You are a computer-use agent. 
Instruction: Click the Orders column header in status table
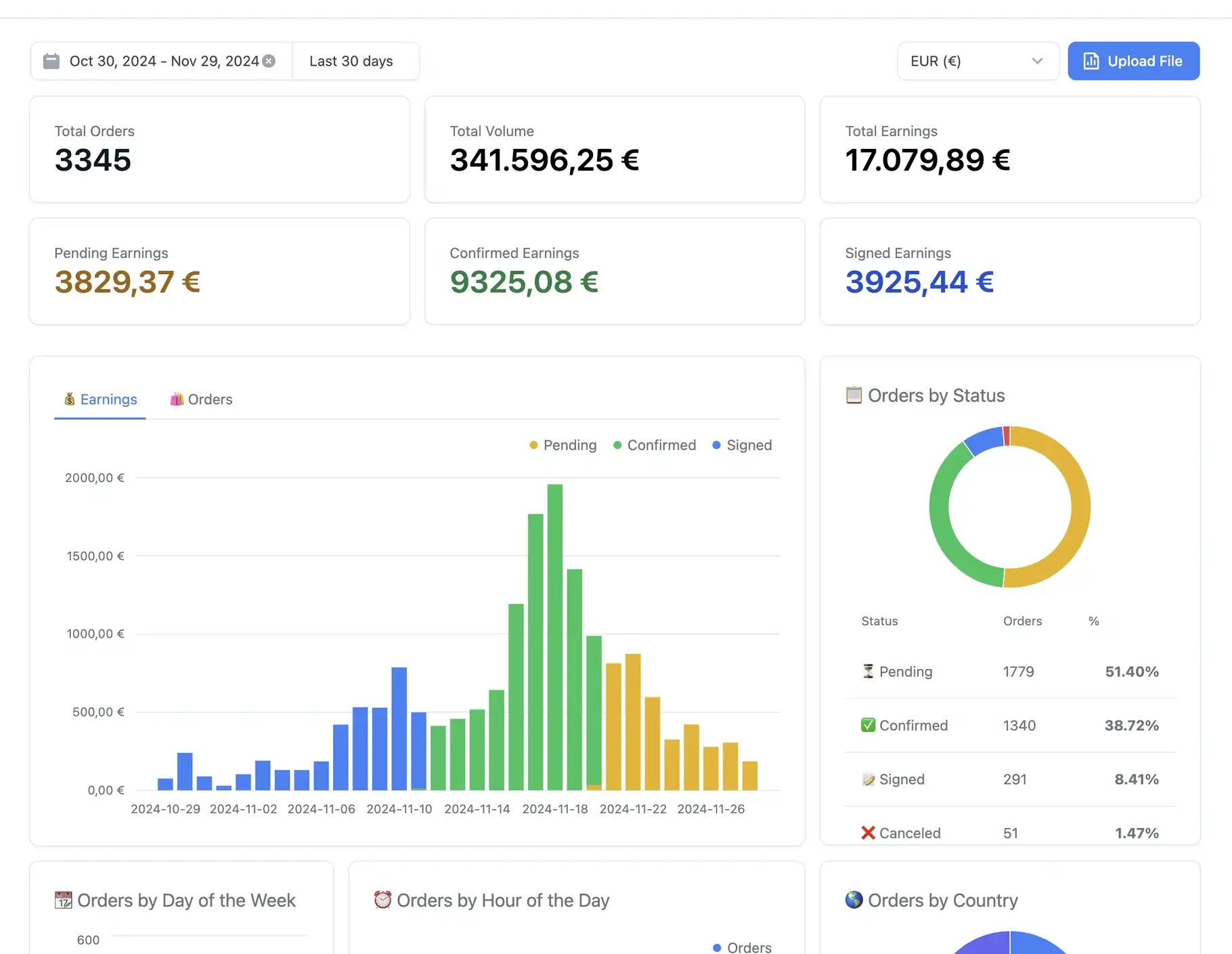click(1022, 621)
